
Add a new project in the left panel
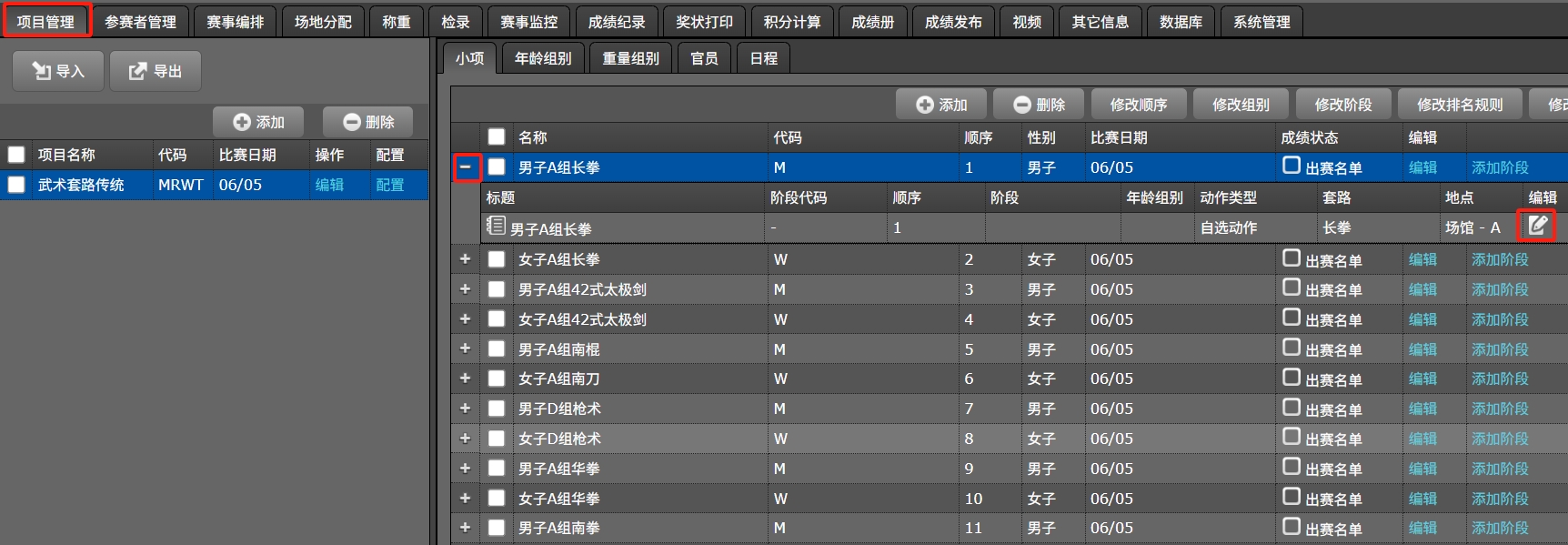coord(258,122)
